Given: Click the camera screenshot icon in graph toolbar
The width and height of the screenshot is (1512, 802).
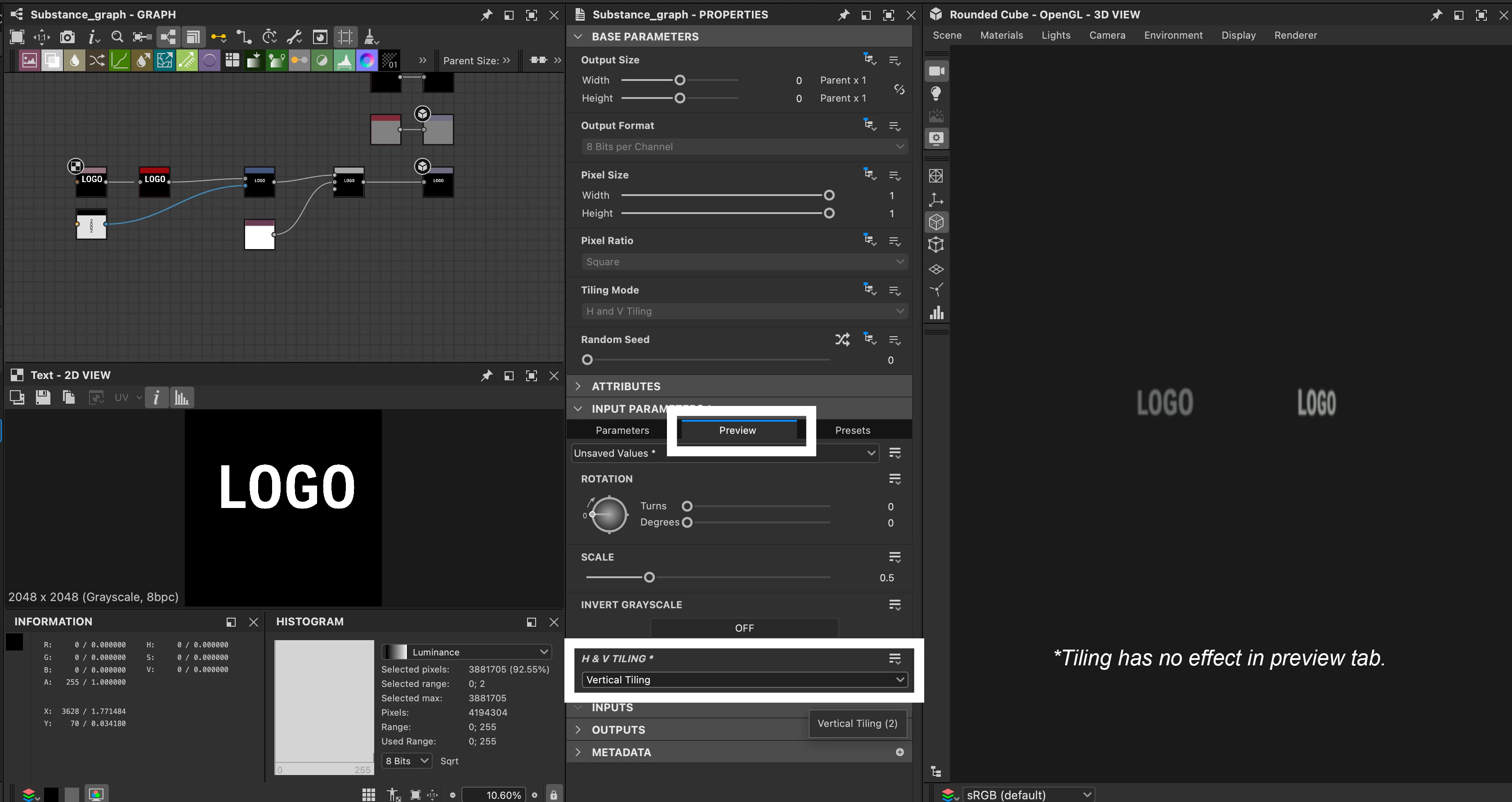Looking at the screenshot, I should [67, 38].
